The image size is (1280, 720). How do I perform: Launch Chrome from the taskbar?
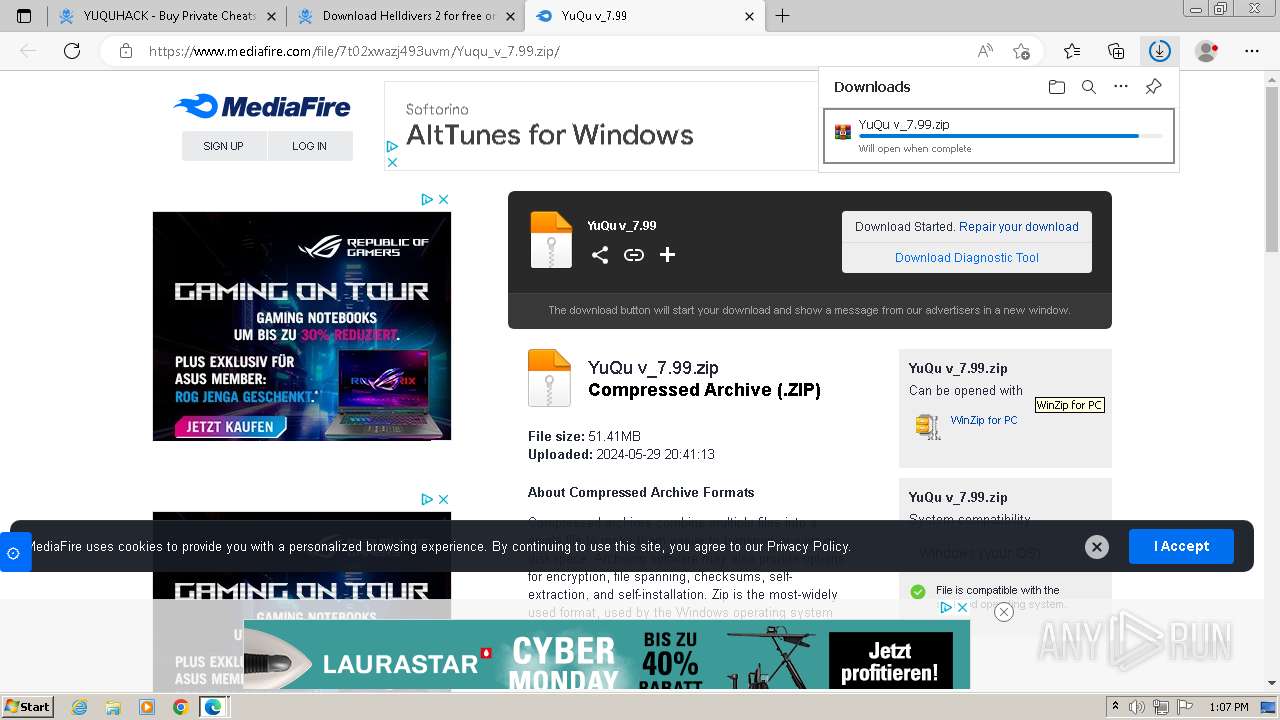click(180, 707)
